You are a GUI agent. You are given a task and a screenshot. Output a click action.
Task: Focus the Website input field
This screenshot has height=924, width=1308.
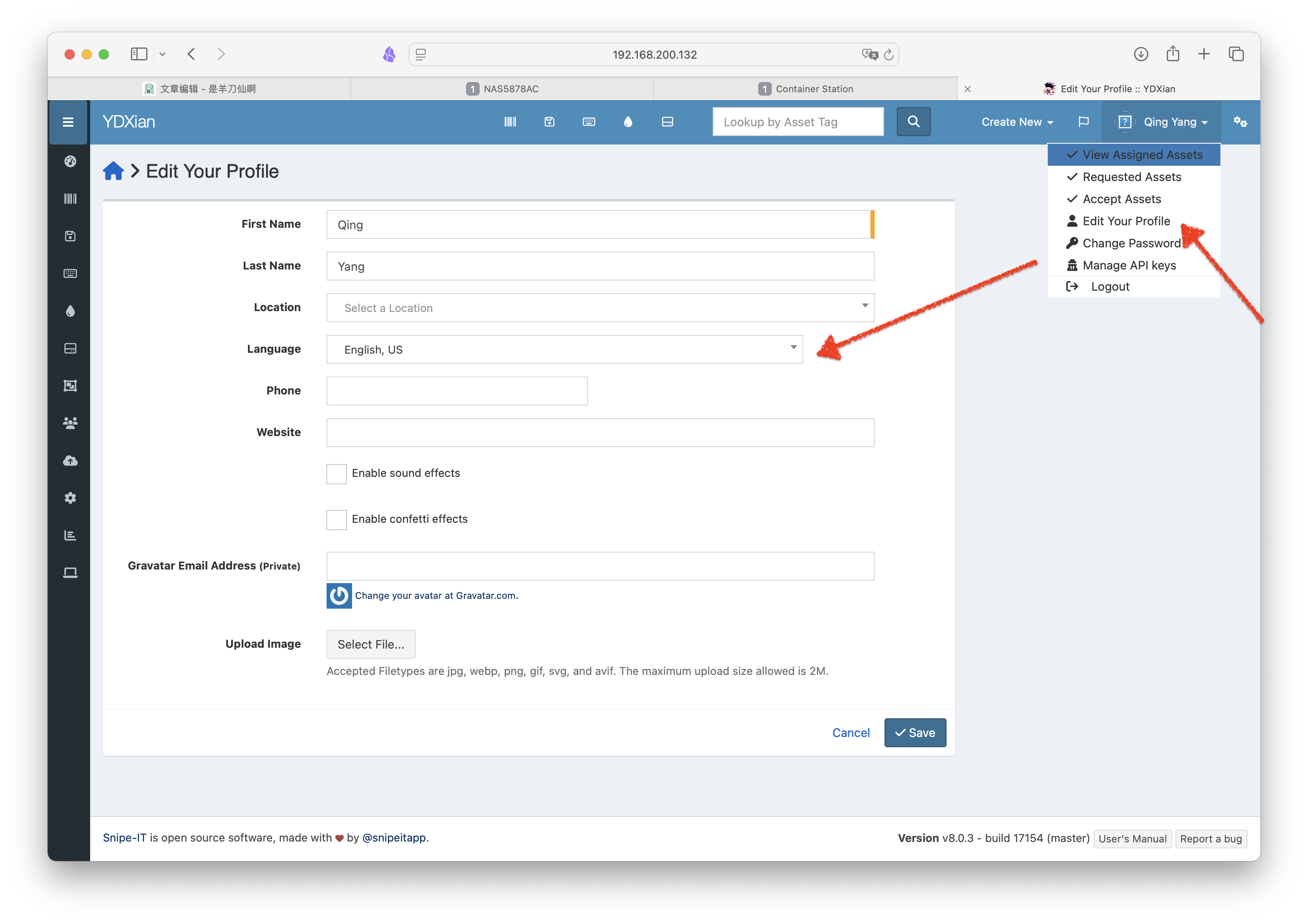tap(600, 433)
